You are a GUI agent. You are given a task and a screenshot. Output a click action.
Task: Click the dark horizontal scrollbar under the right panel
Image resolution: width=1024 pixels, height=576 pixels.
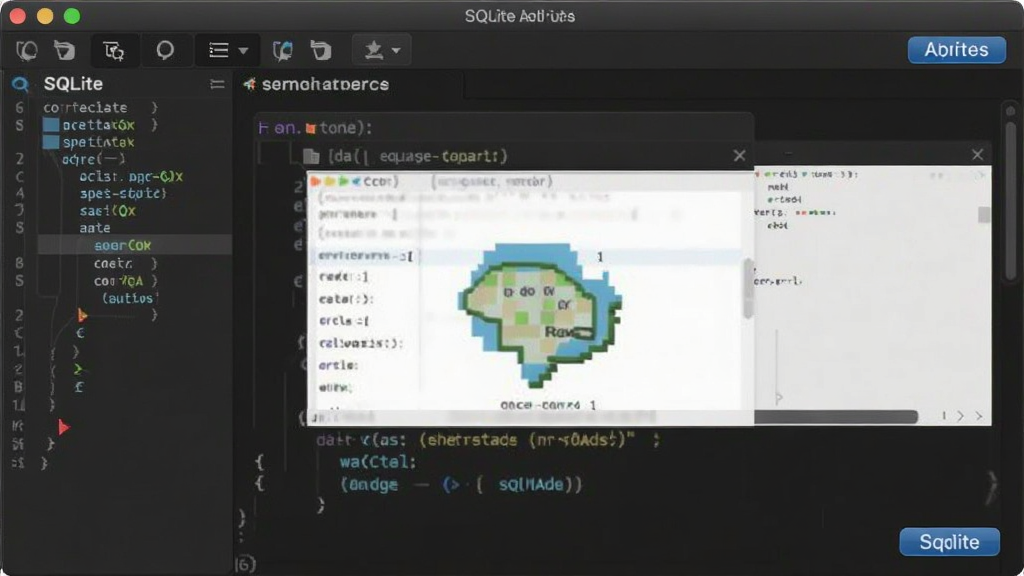836,416
